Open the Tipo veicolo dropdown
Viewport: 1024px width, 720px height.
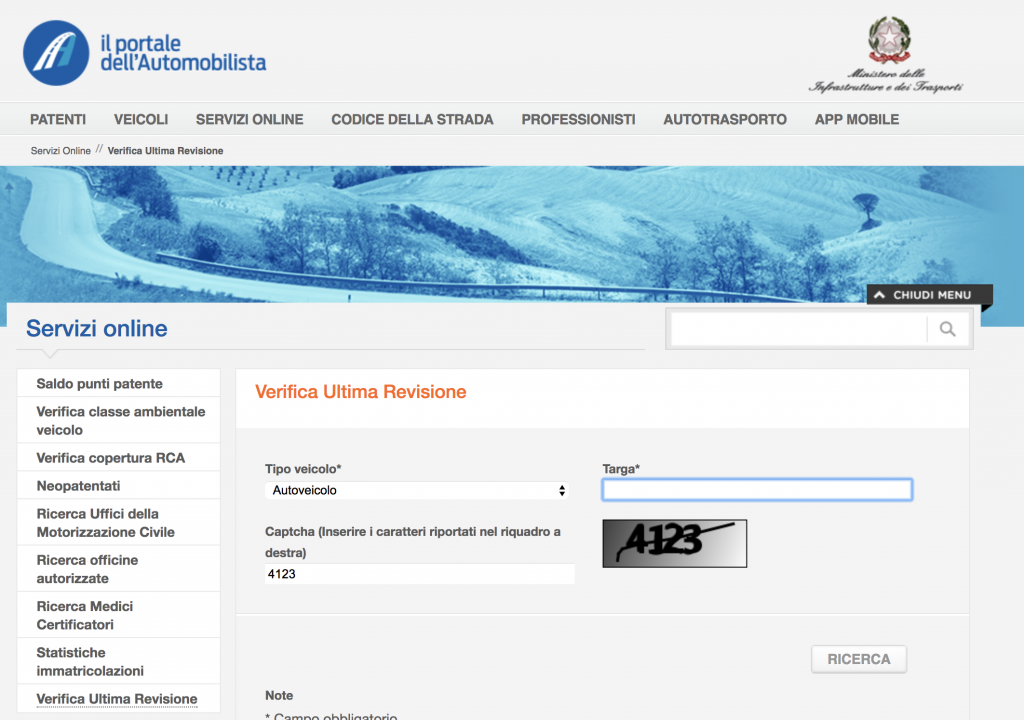pos(417,490)
